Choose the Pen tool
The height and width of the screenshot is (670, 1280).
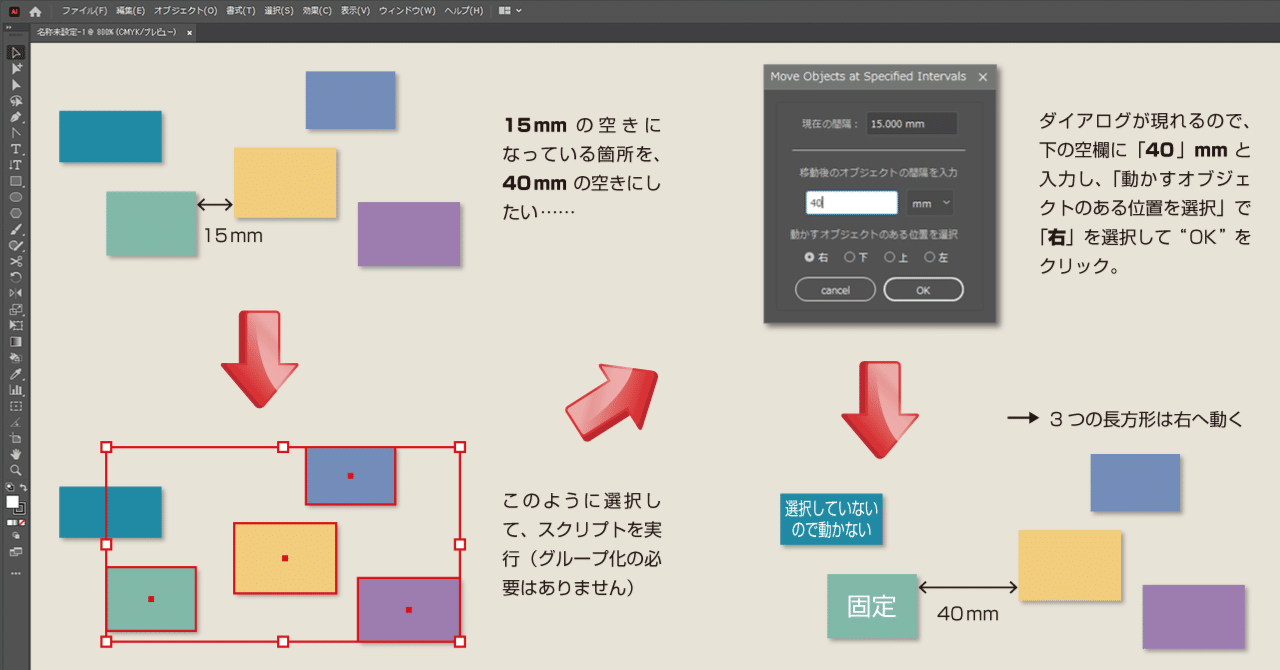point(15,118)
